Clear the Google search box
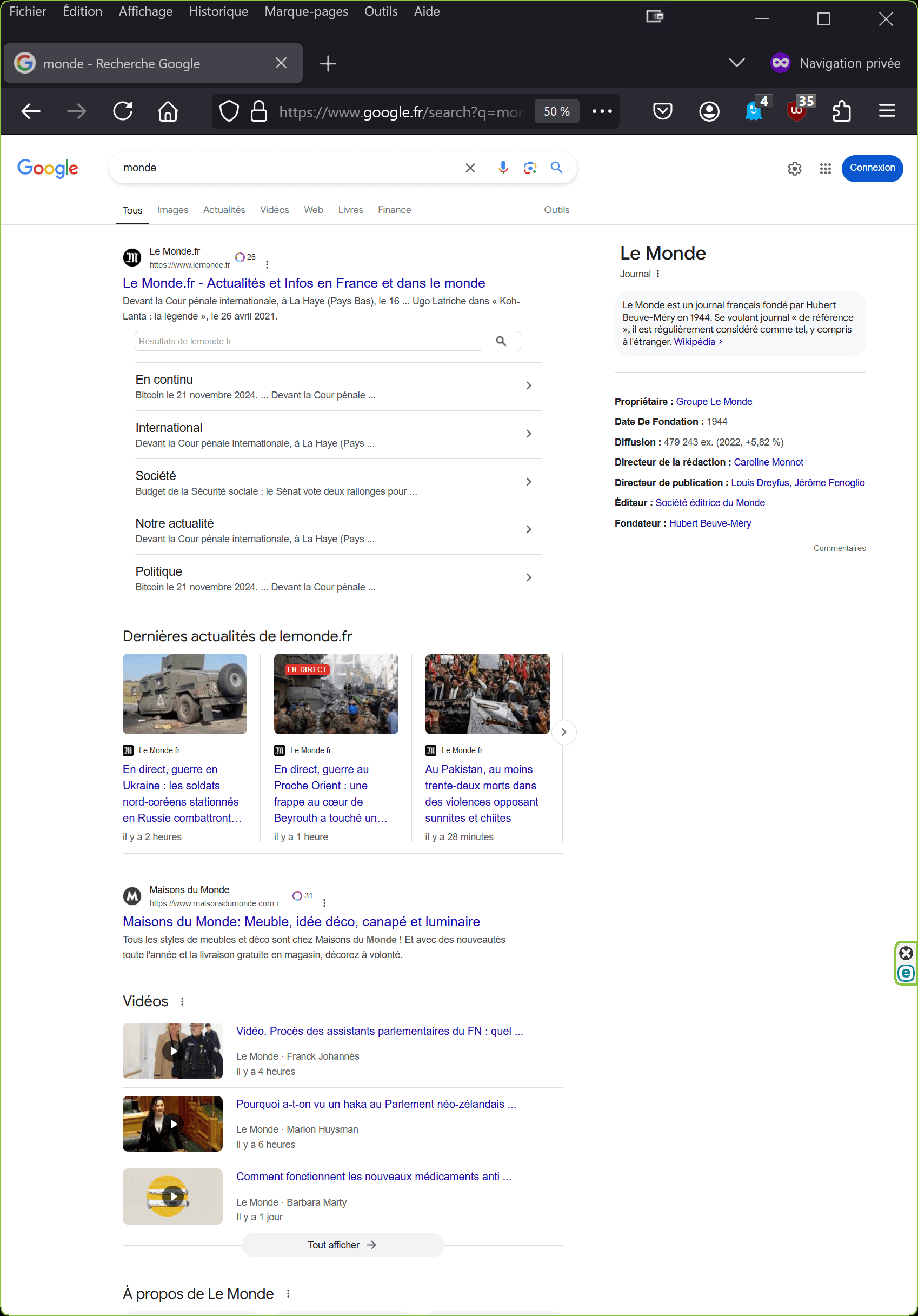Viewport: 918px width, 1316px height. (470, 168)
